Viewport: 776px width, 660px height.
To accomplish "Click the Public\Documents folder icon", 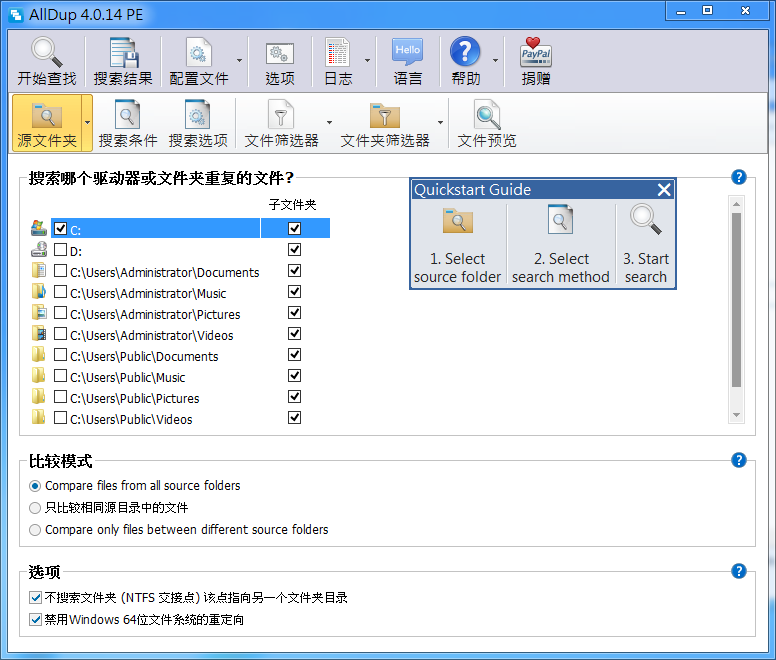I will coord(39,355).
